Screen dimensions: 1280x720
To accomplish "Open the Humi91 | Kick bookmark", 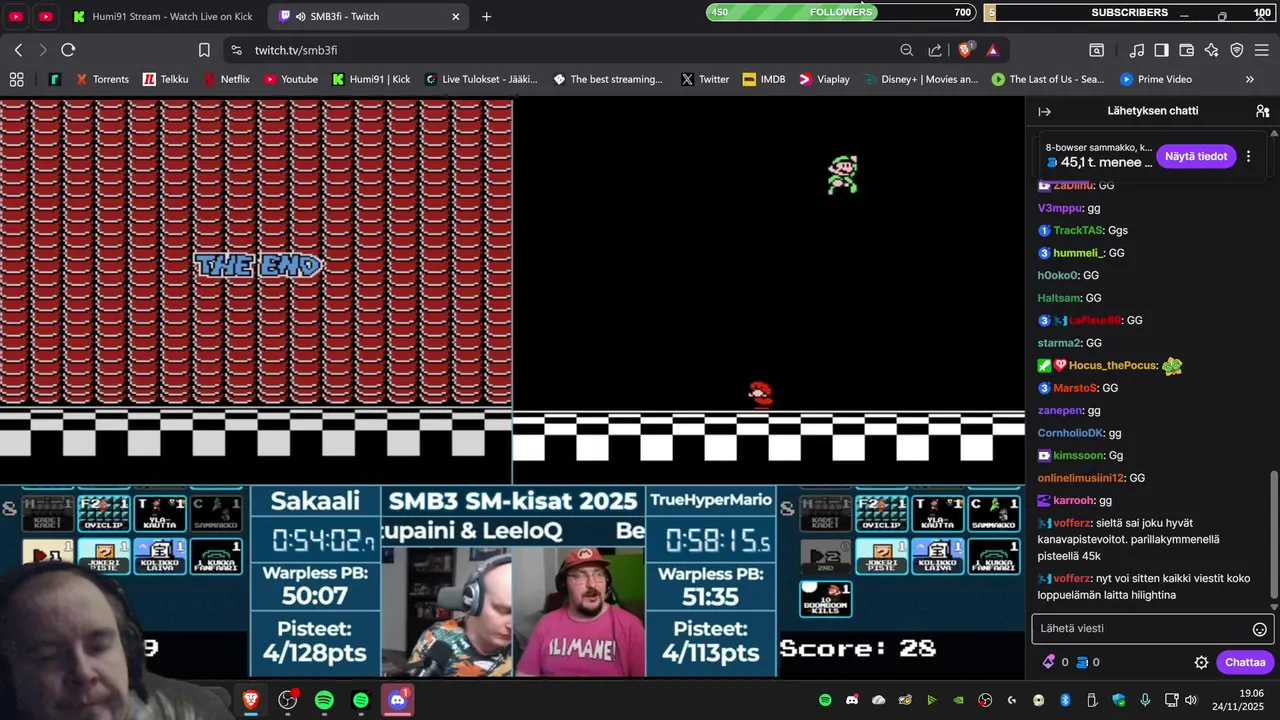I will [371, 79].
